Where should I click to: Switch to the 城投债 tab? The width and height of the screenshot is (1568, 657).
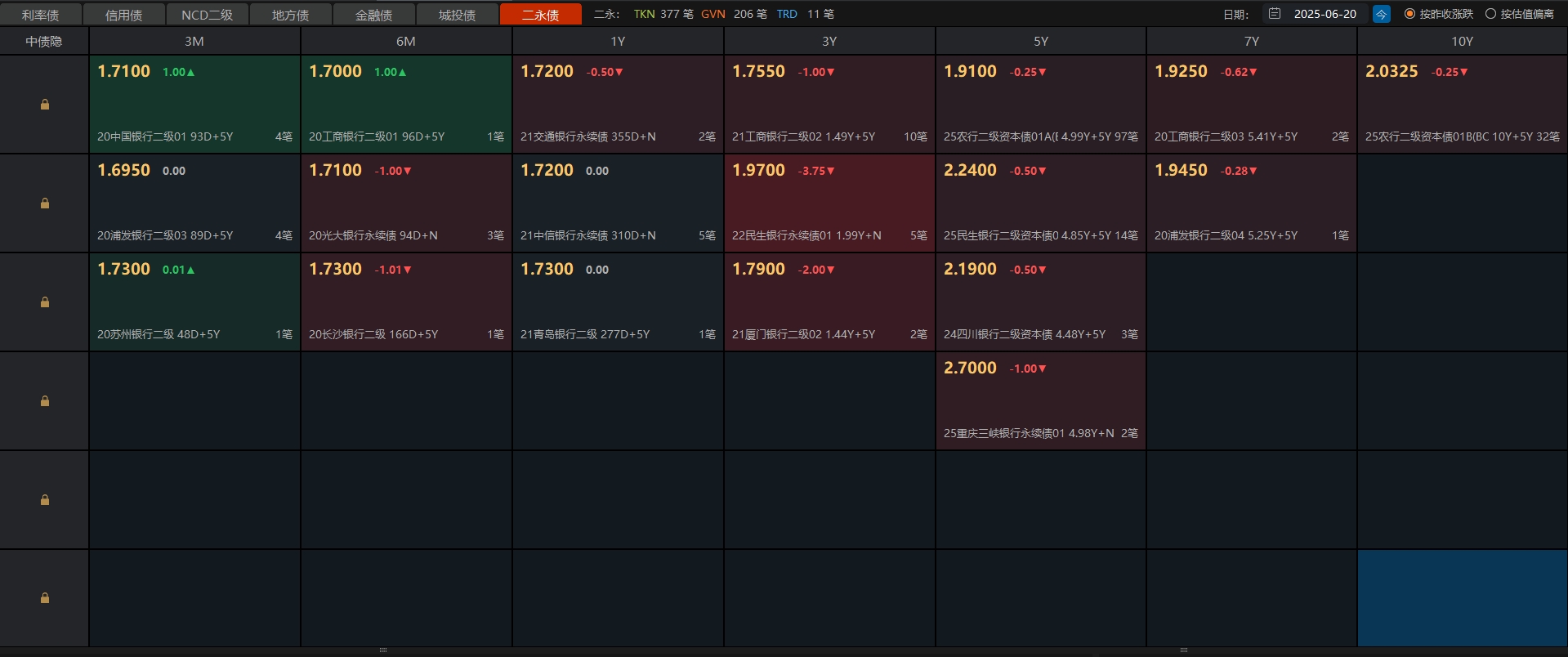click(x=458, y=15)
